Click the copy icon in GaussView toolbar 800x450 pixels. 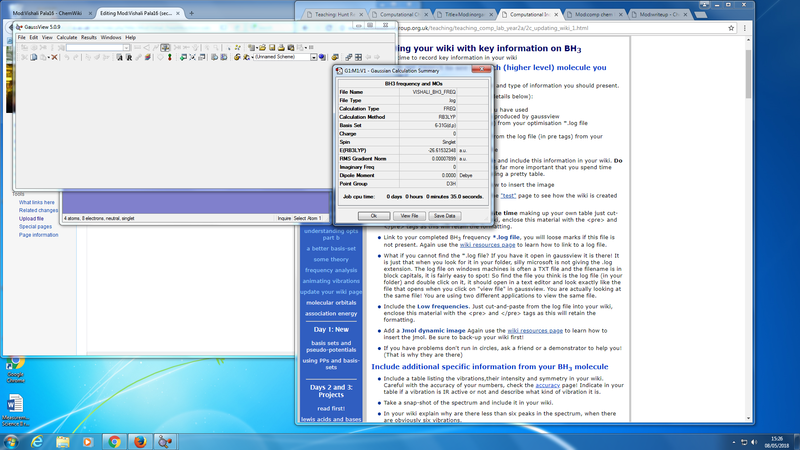(x=33, y=57)
